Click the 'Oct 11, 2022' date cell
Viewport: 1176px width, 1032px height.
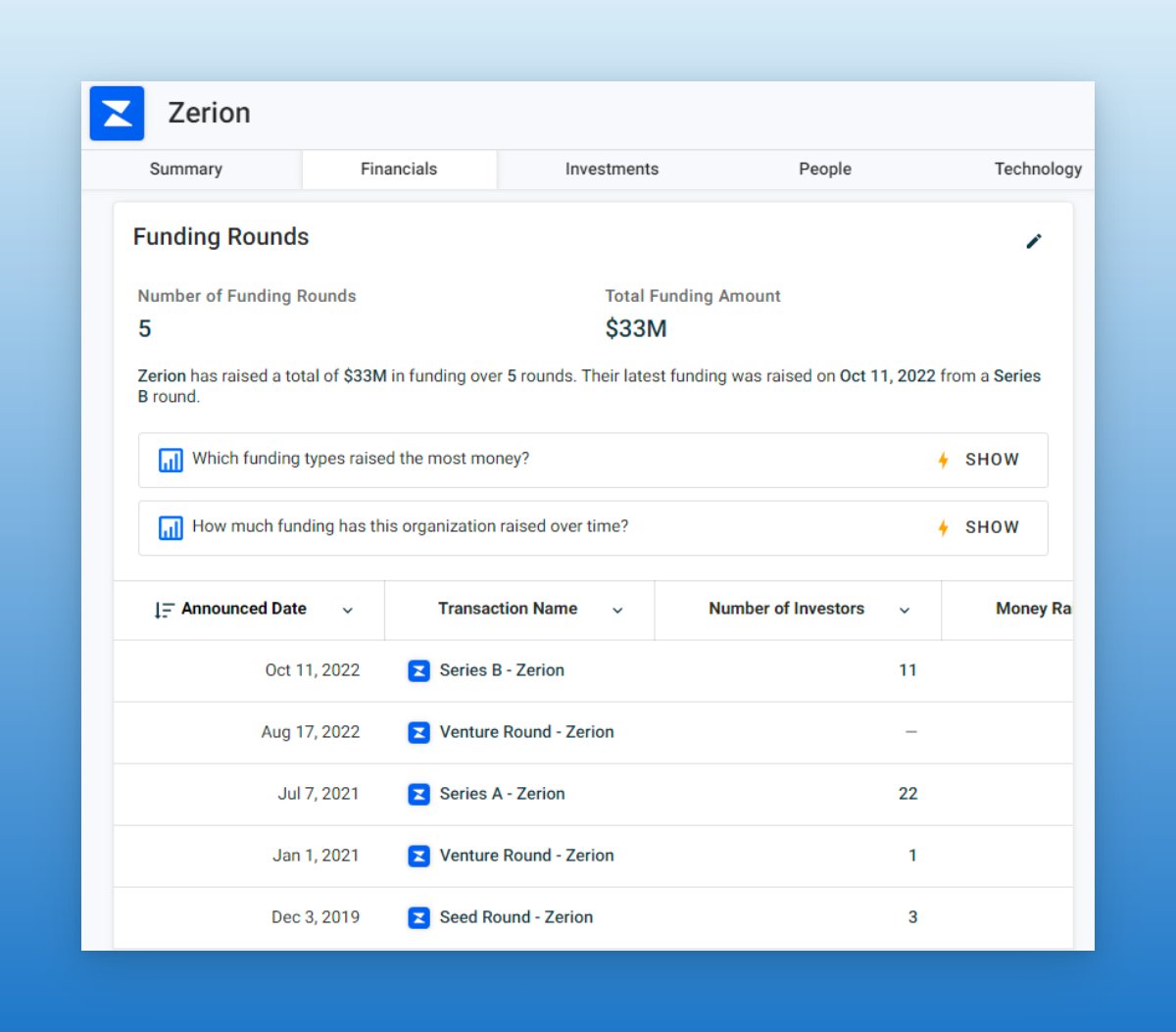pos(313,670)
